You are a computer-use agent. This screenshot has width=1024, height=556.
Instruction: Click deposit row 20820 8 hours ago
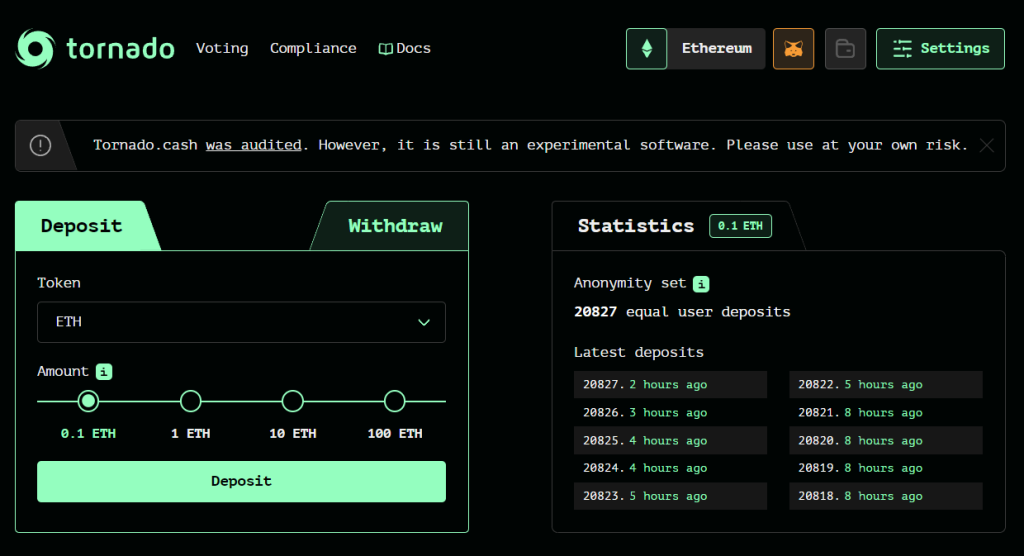tap(886, 440)
